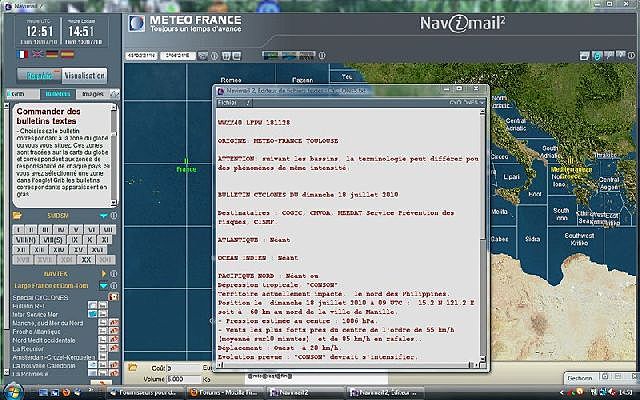The height and width of the screenshot is (400, 640).
Task: Click the info icon after envelope icon
Action: [214, 56]
